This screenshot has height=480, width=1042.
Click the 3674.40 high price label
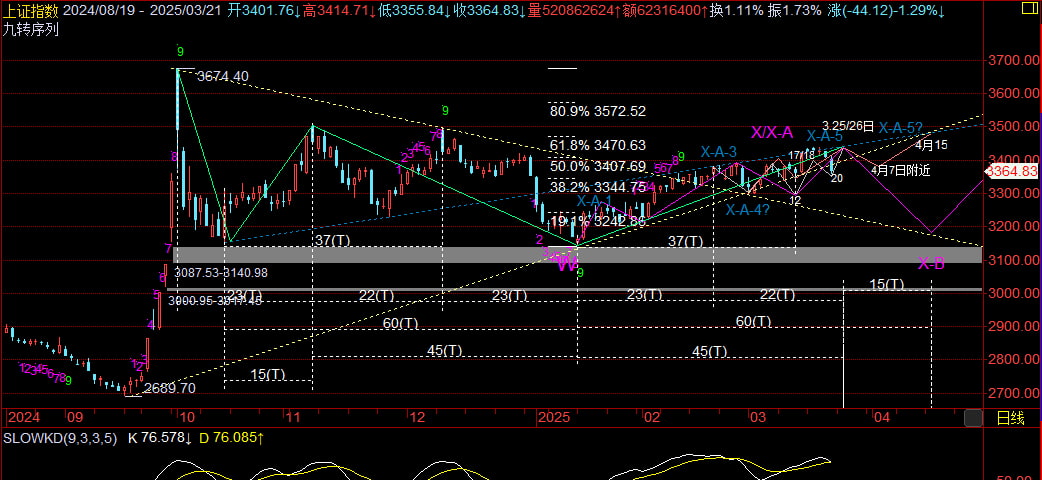[223, 76]
